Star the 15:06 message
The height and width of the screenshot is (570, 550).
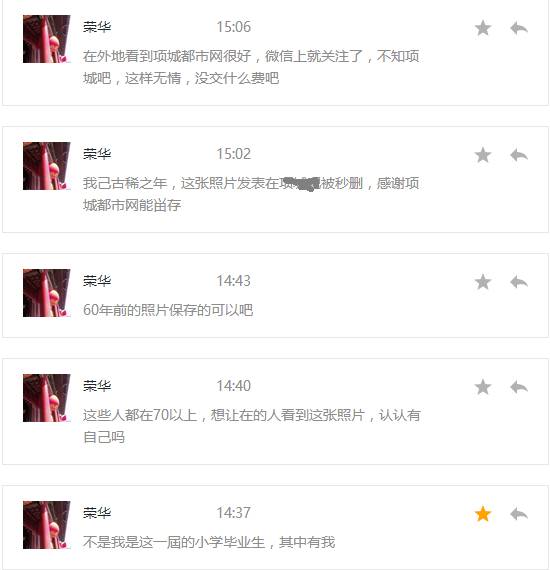[x=483, y=28]
